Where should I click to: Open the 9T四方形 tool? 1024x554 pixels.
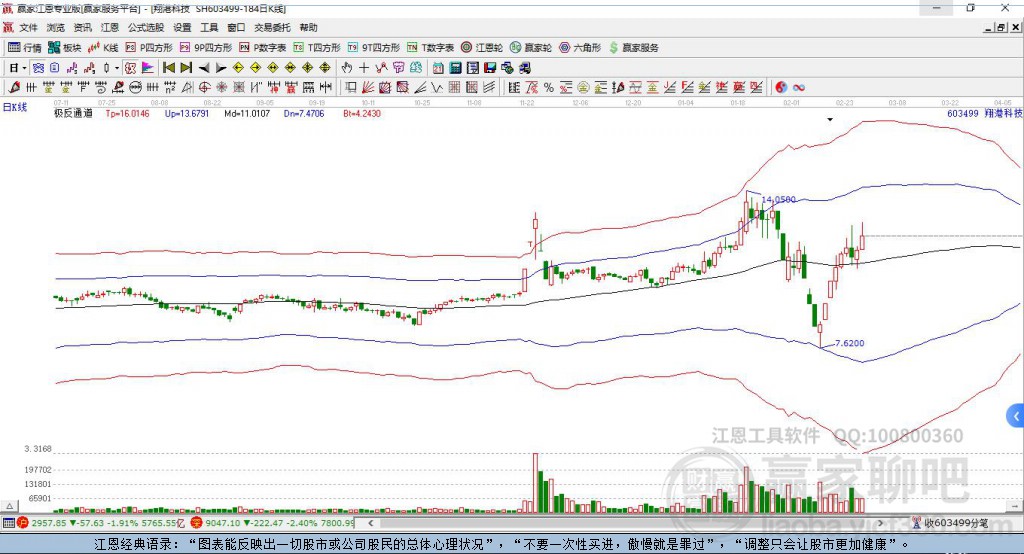(x=373, y=48)
